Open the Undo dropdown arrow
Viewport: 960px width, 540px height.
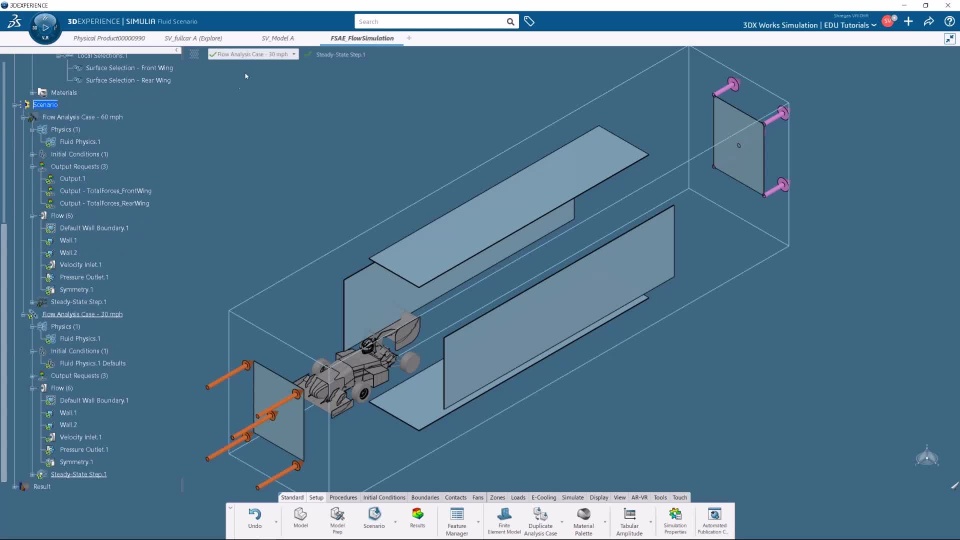pos(276,522)
